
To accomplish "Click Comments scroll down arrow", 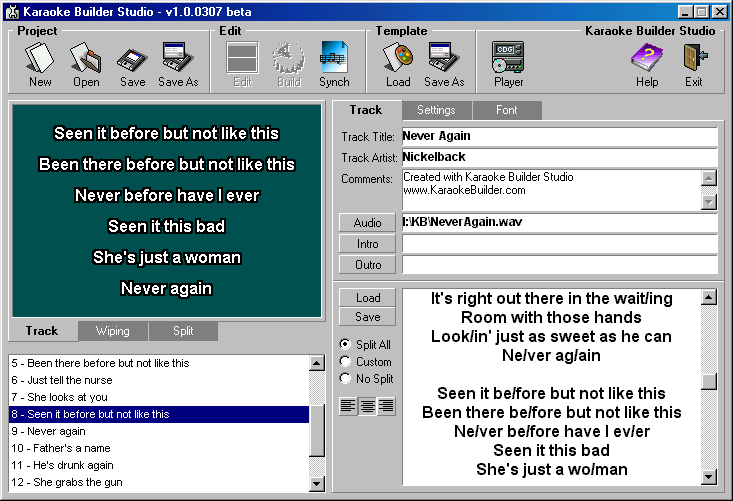I will coord(709,202).
